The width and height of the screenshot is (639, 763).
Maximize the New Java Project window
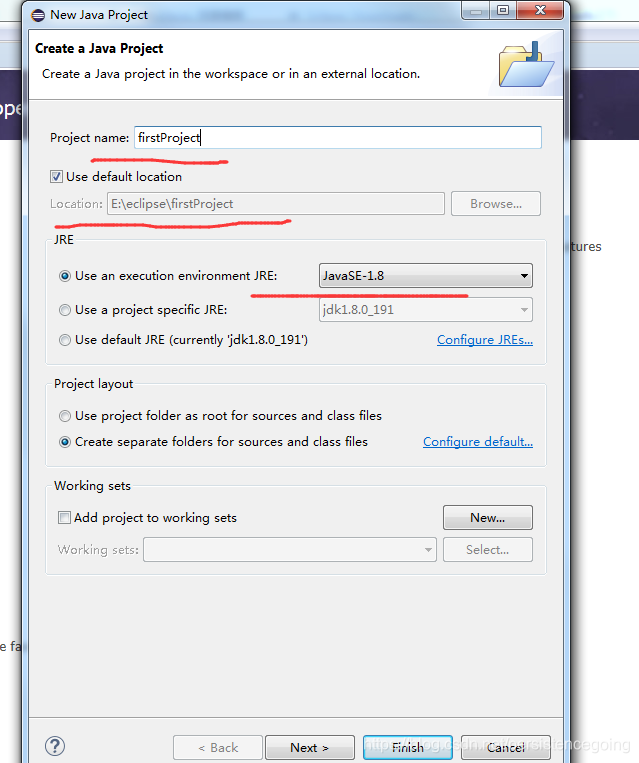503,11
